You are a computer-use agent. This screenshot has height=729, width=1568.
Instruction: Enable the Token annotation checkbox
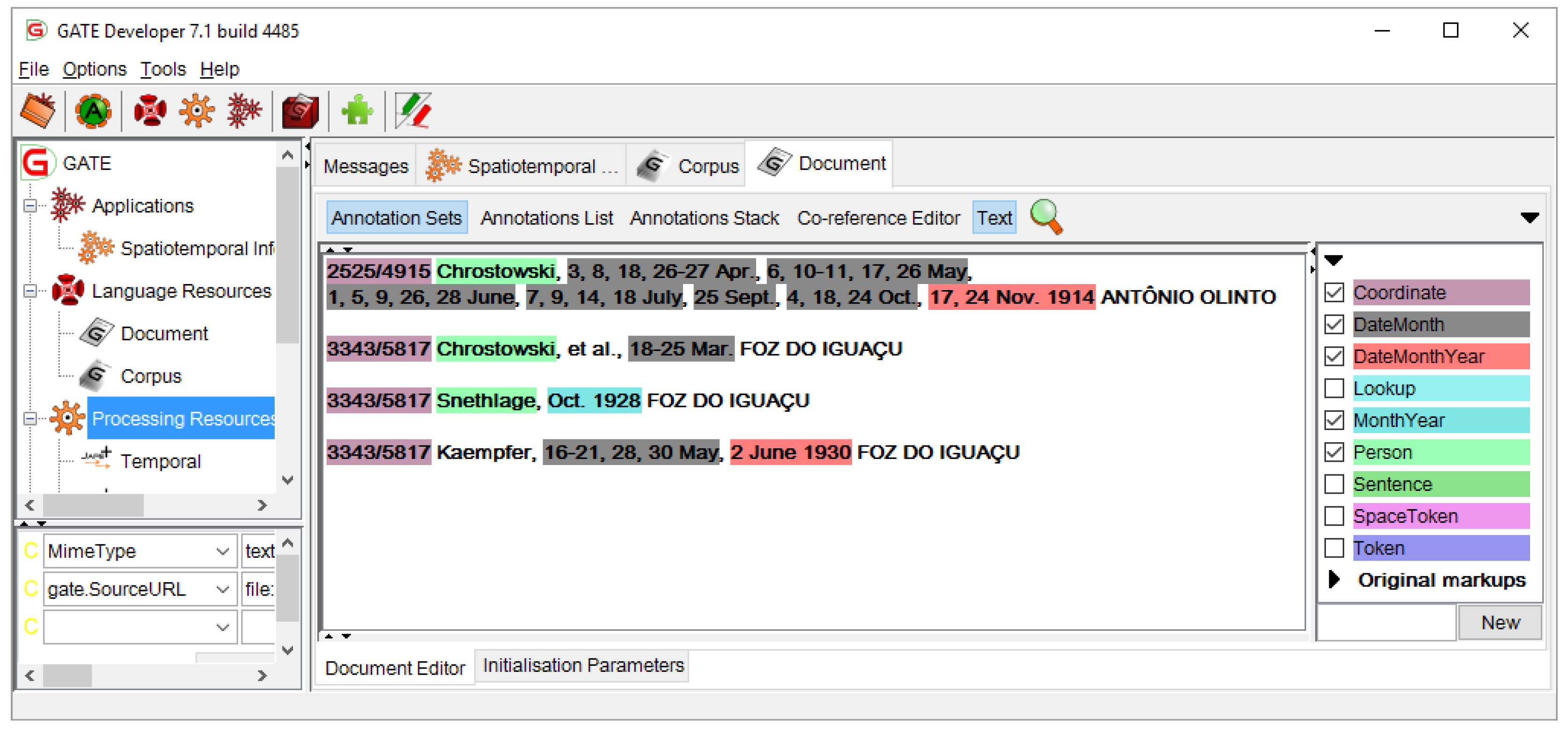(1334, 547)
